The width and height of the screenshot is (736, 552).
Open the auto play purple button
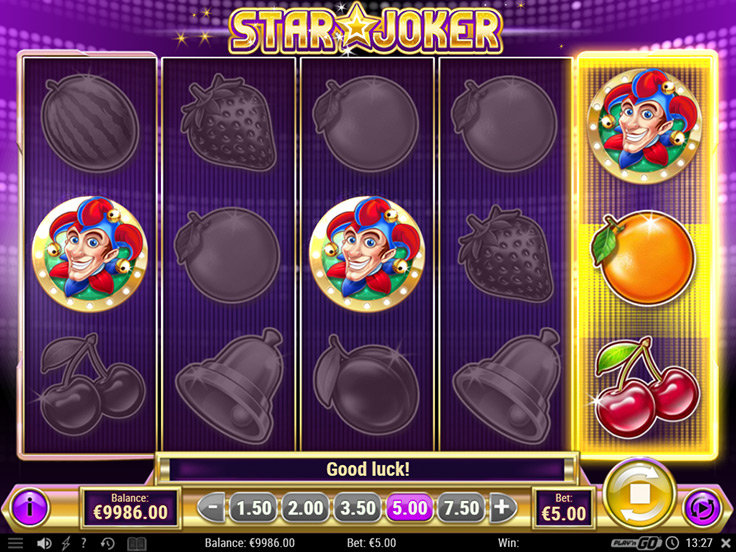click(x=702, y=507)
